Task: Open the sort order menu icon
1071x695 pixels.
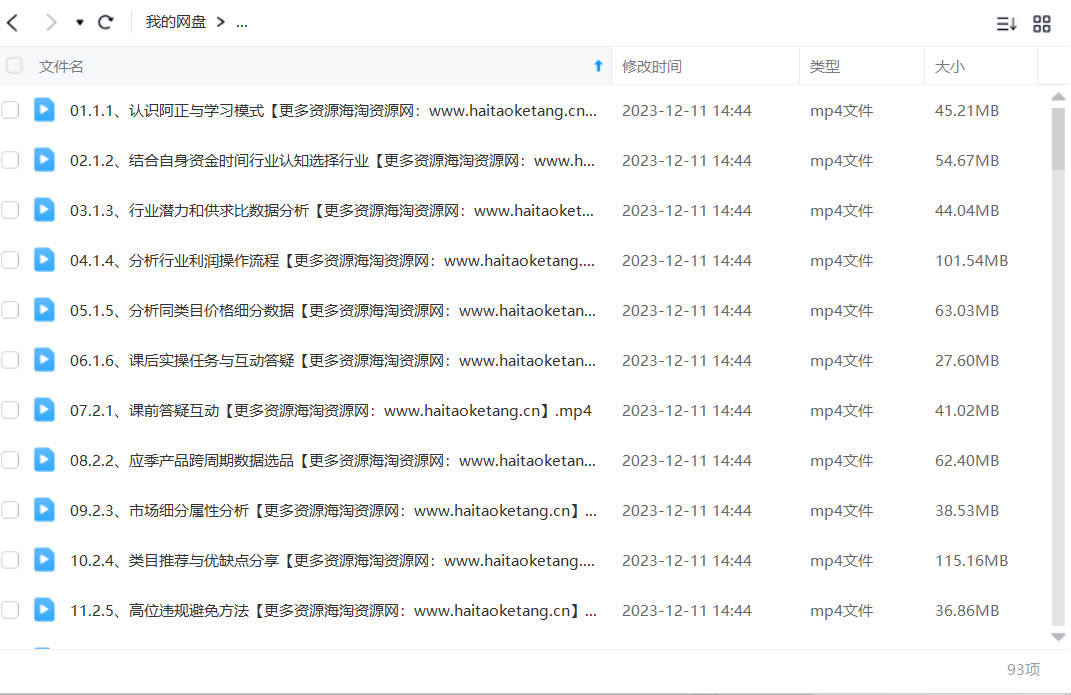Action: click(x=1006, y=24)
